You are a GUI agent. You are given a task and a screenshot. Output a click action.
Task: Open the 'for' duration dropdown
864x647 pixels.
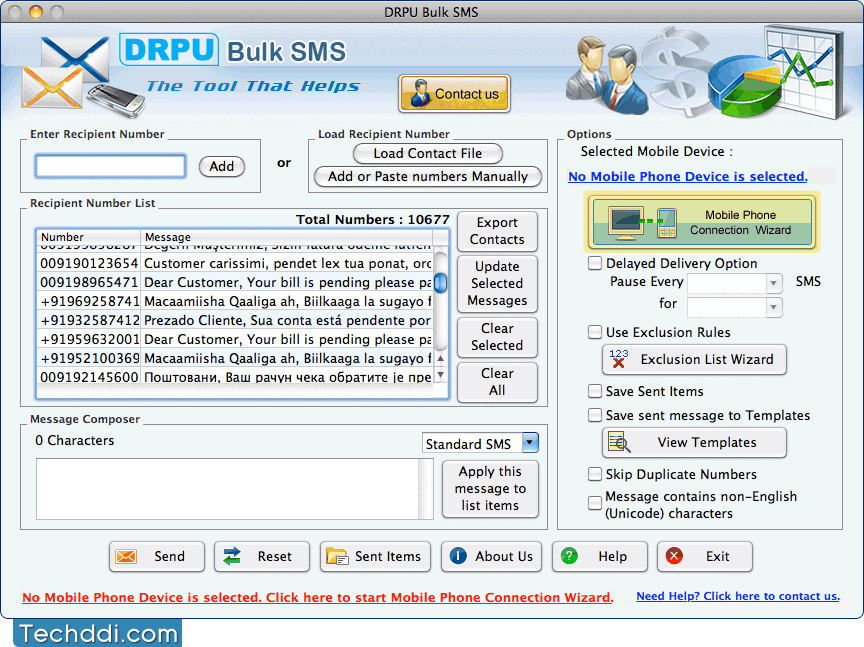coord(773,306)
